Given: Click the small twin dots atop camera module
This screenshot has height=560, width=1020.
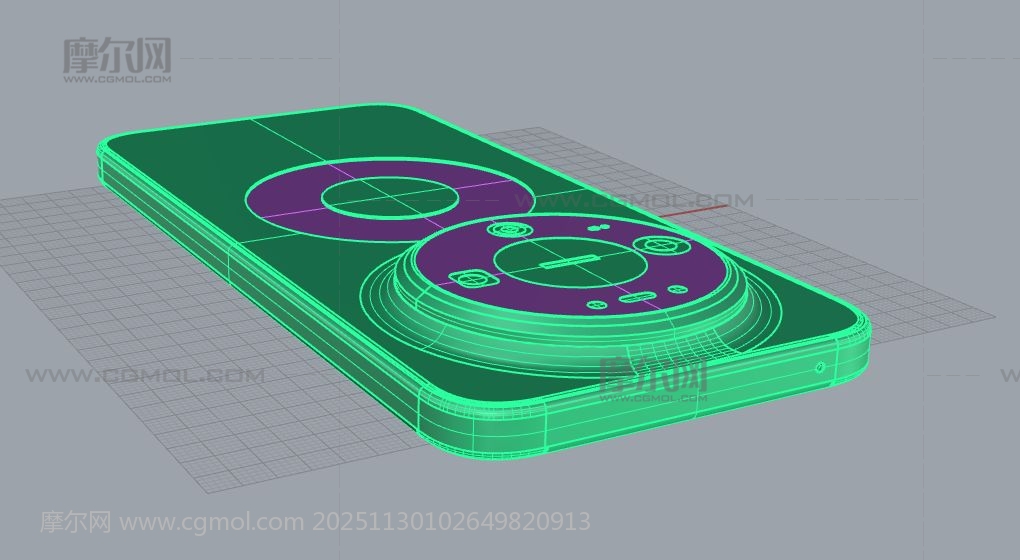Looking at the screenshot, I should point(598,227).
